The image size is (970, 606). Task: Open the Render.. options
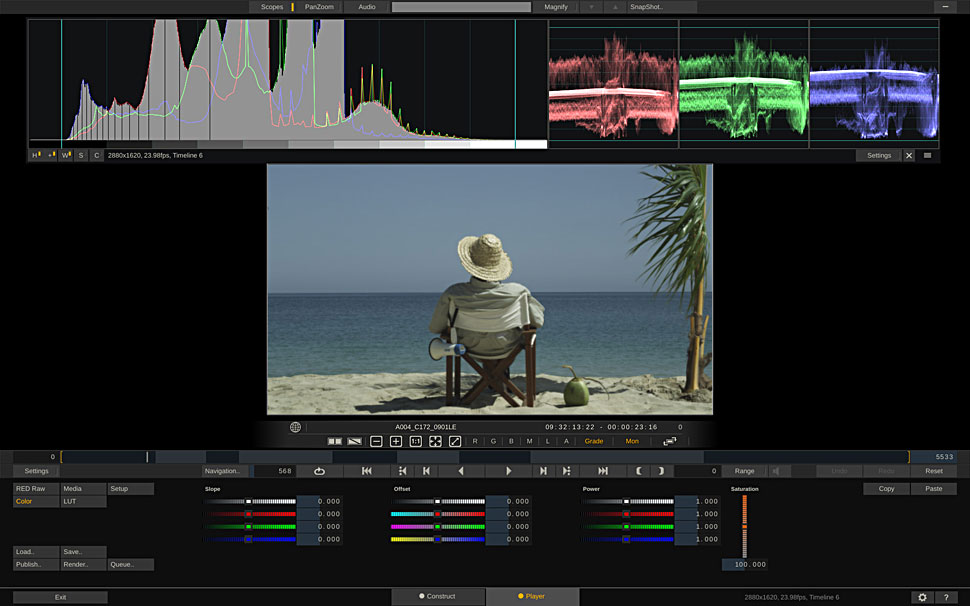pyautogui.click(x=83, y=564)
